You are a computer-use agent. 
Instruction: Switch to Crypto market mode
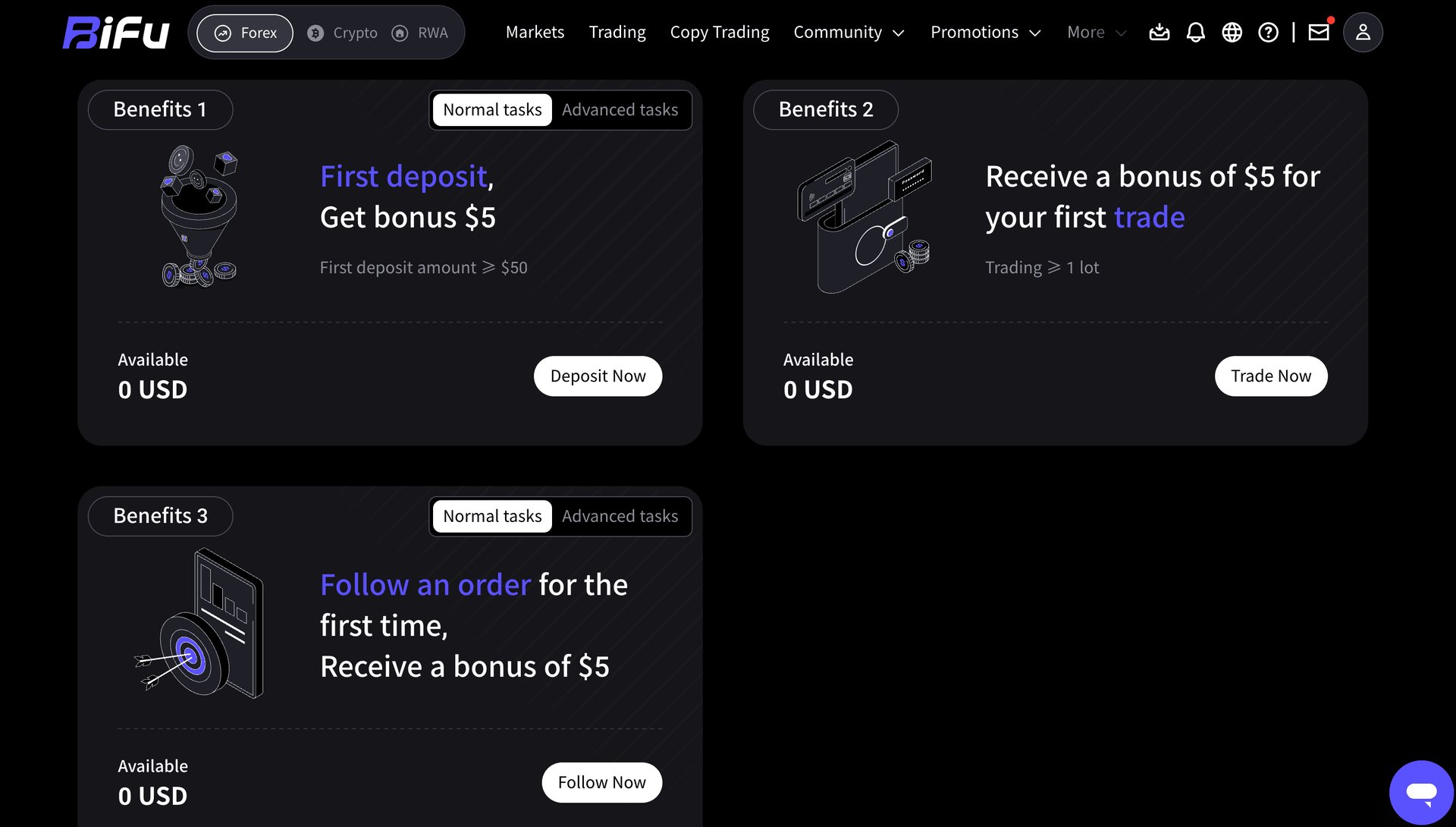[343, 33]
